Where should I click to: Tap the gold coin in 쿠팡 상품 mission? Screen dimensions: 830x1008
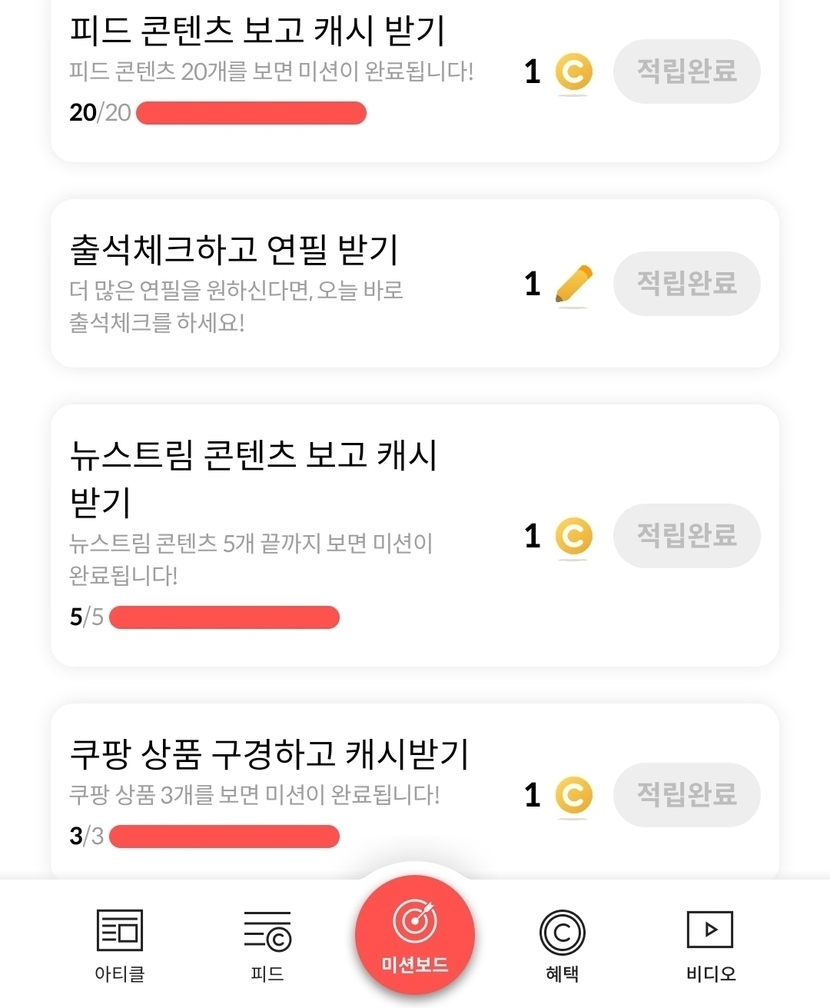point(573,796)
